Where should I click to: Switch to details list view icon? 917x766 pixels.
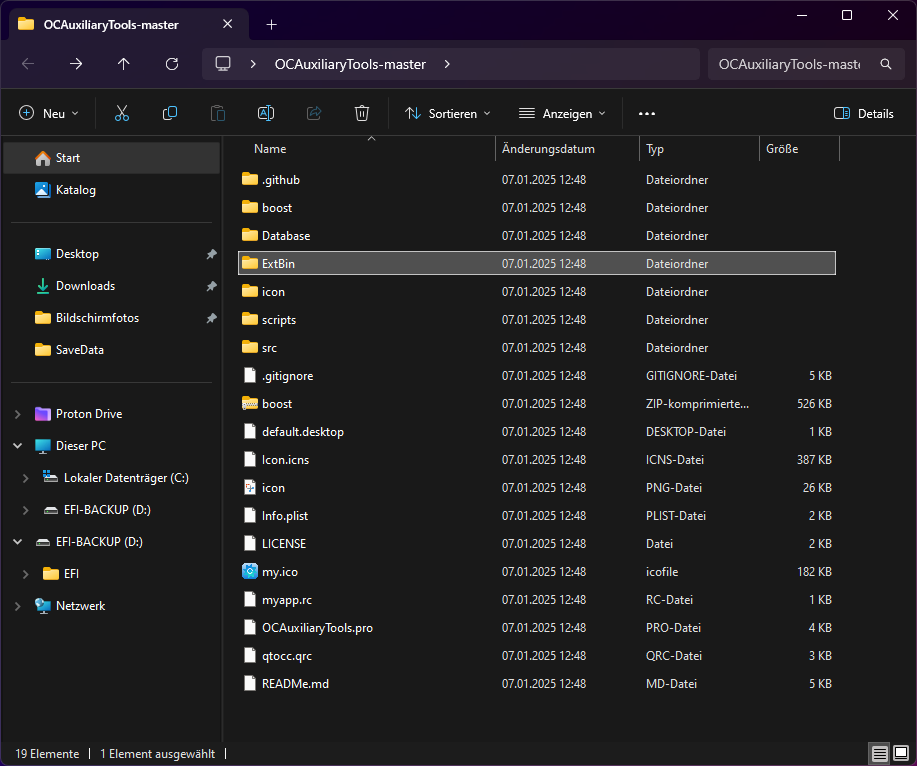coord(879,753)
